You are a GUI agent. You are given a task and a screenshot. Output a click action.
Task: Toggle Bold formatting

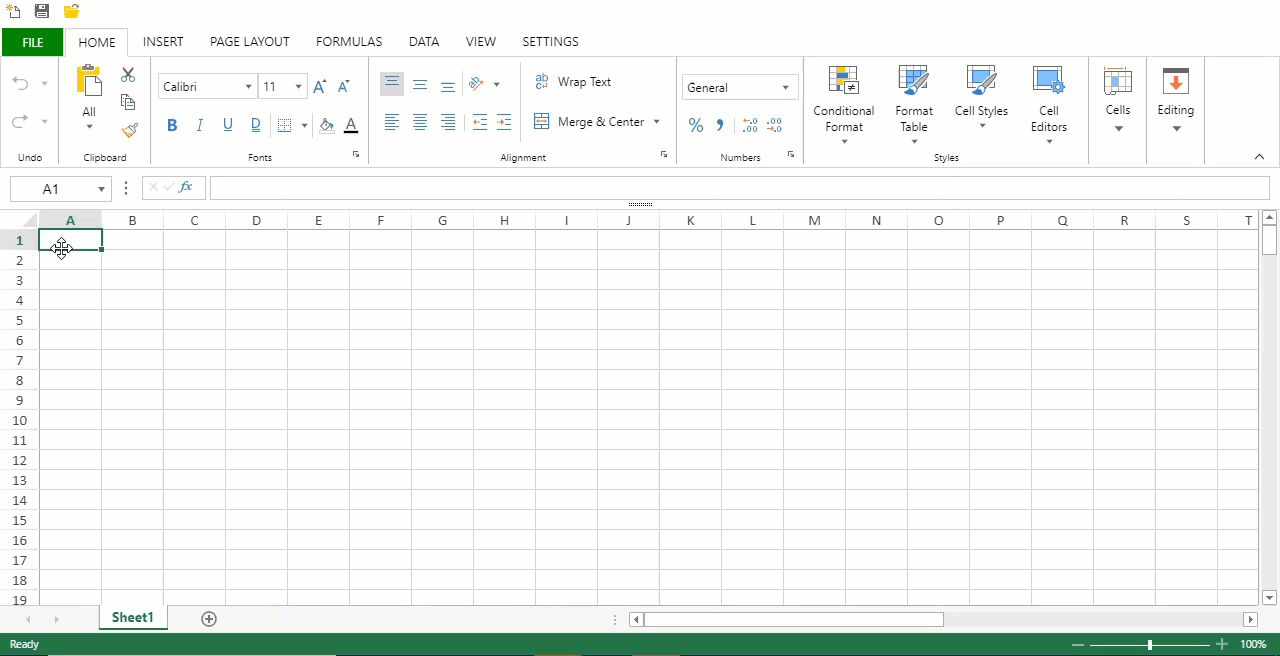(172, 125)
